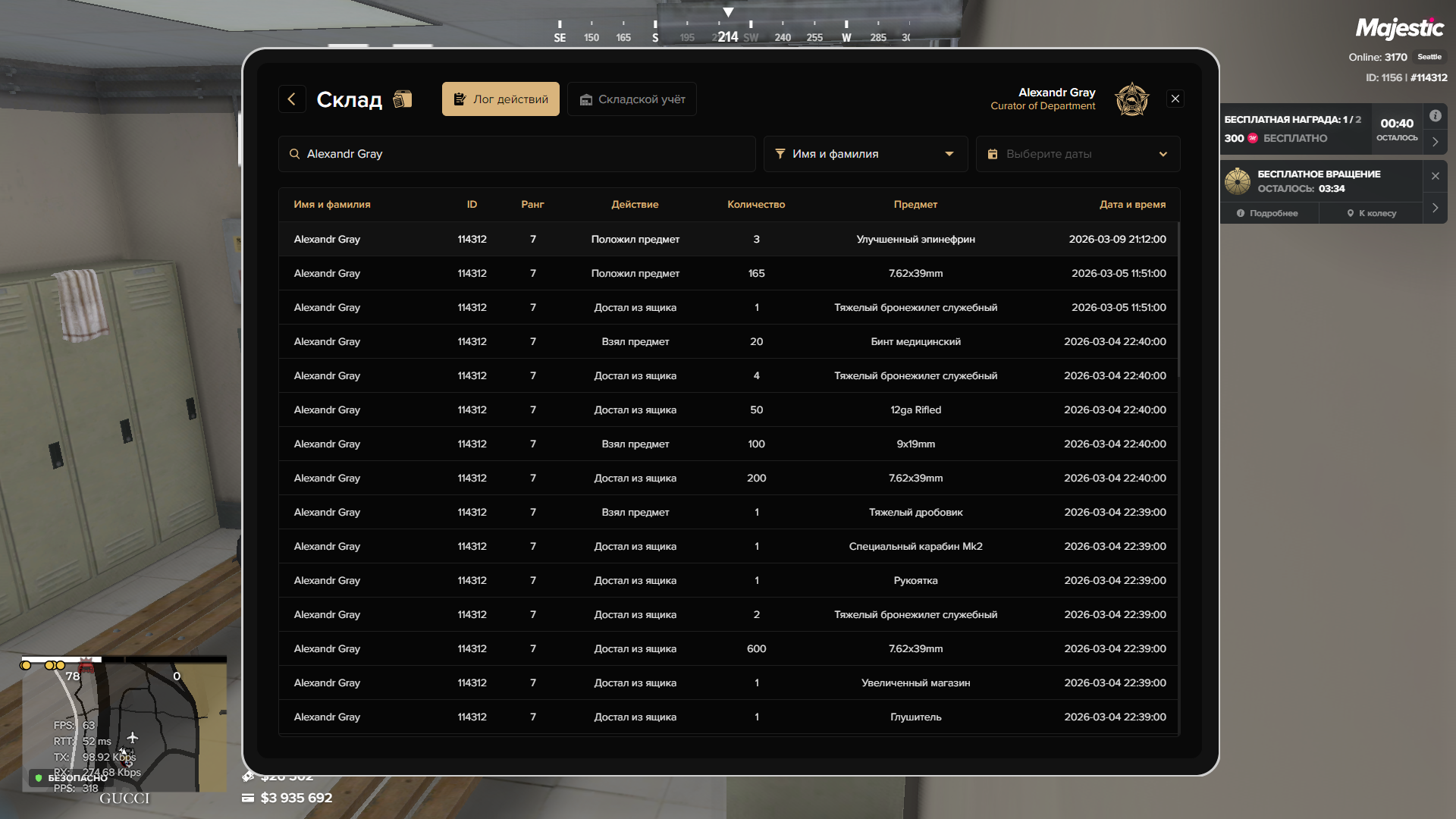The image size is (1456, 819).
Task: Click the department star badge emblem
Action: point(1131,99)
